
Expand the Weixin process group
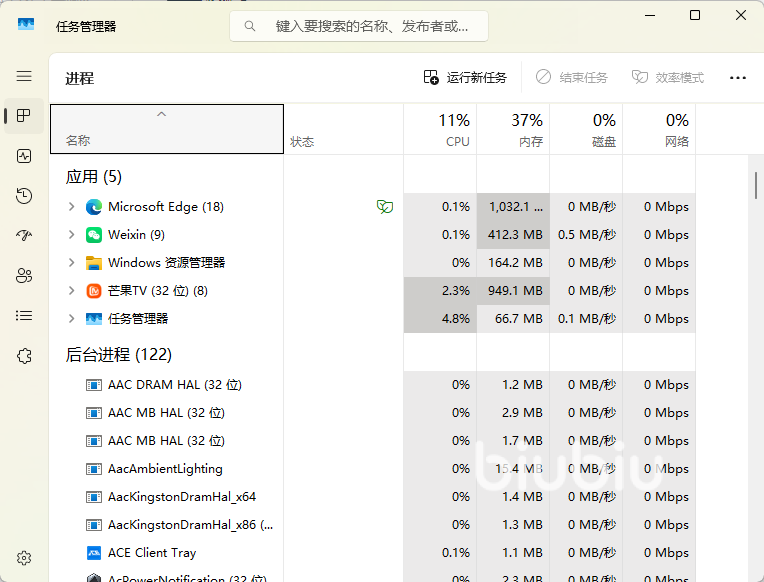(71, 235)
